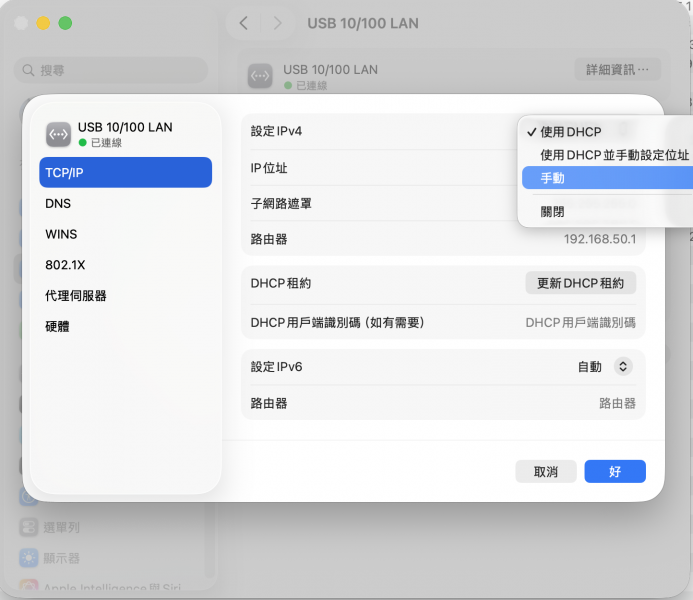Open the TCP/IP section
The width and height of the screenshot is (693, 600).
[x=126, y=172]
